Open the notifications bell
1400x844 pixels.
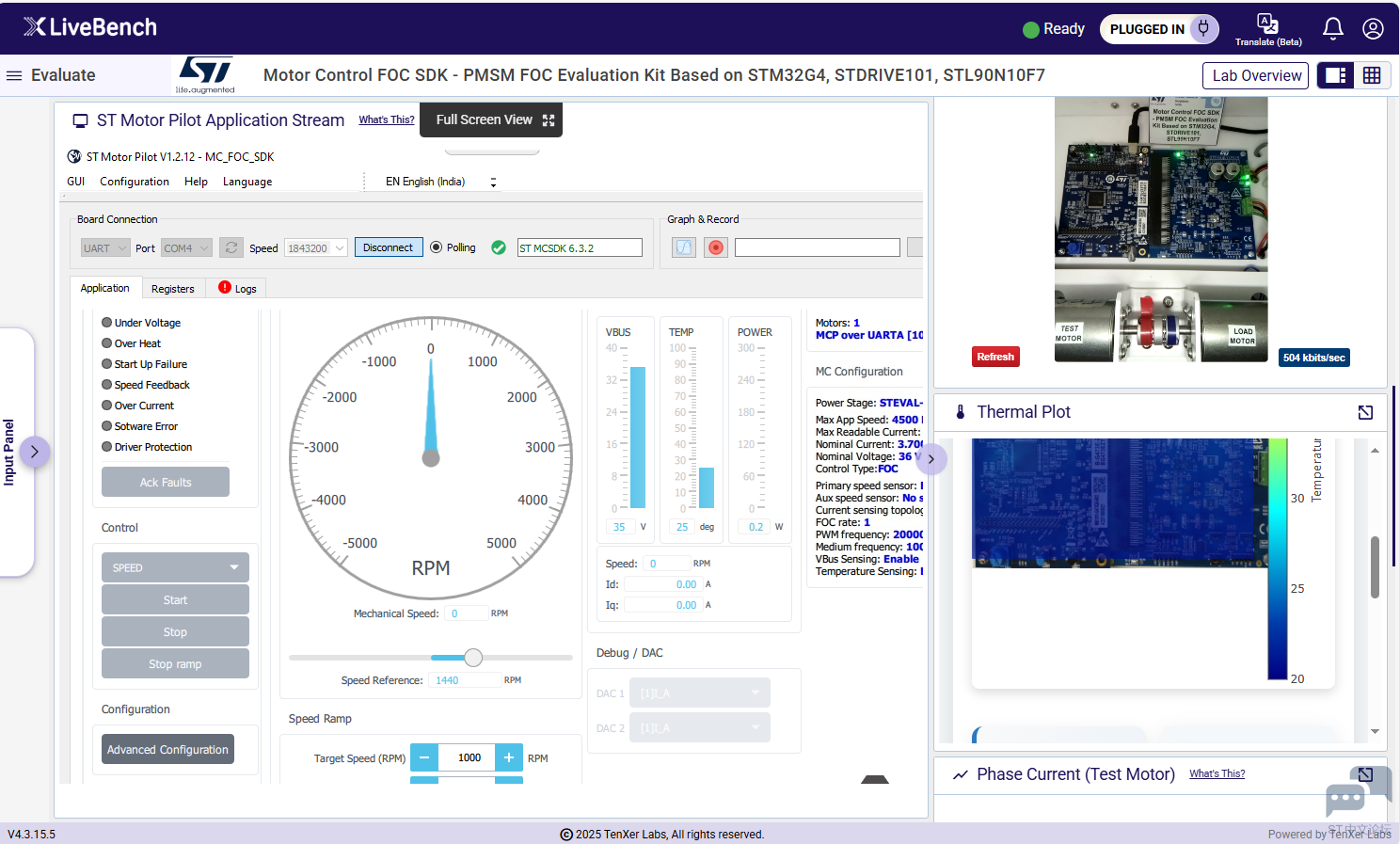click(1332, 29)
